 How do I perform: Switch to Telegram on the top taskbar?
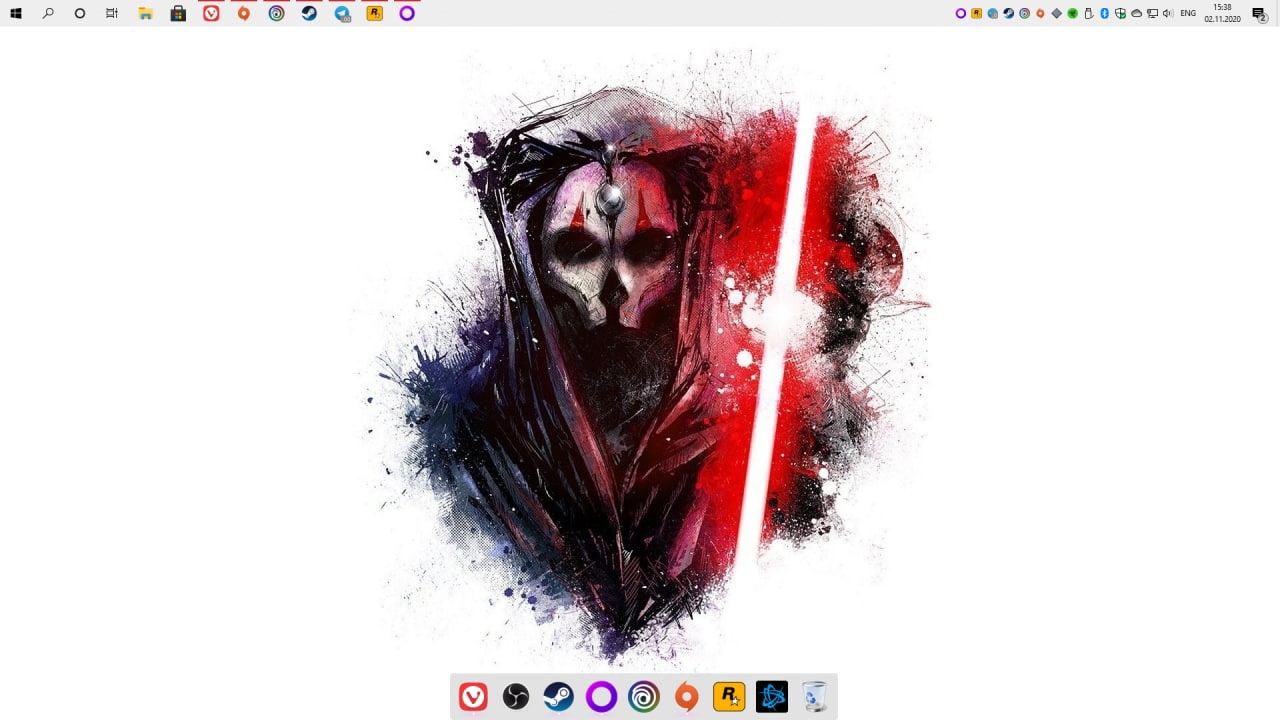pos(342,14)
